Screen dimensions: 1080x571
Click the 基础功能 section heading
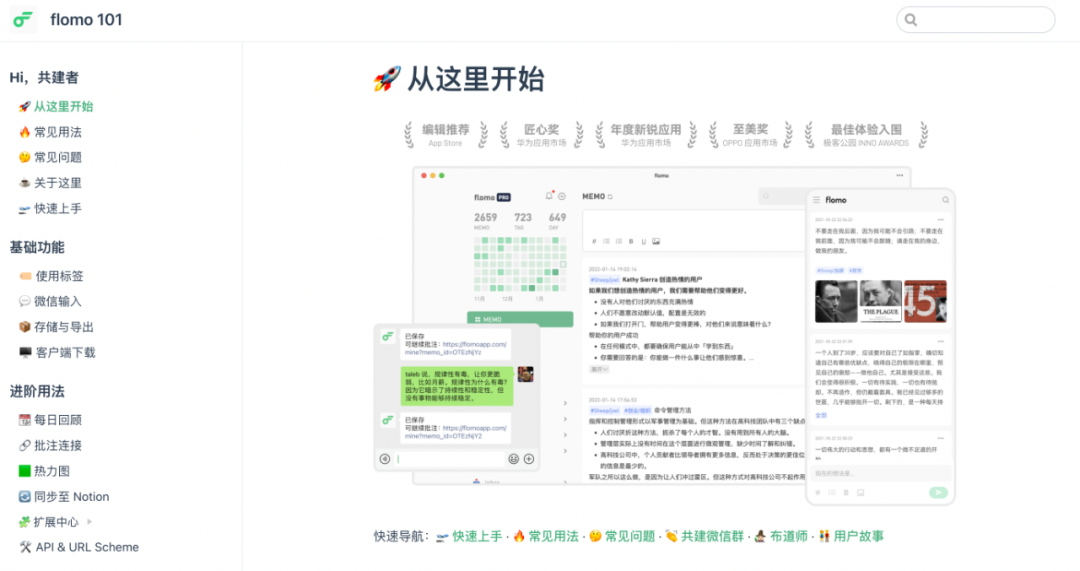37,248
